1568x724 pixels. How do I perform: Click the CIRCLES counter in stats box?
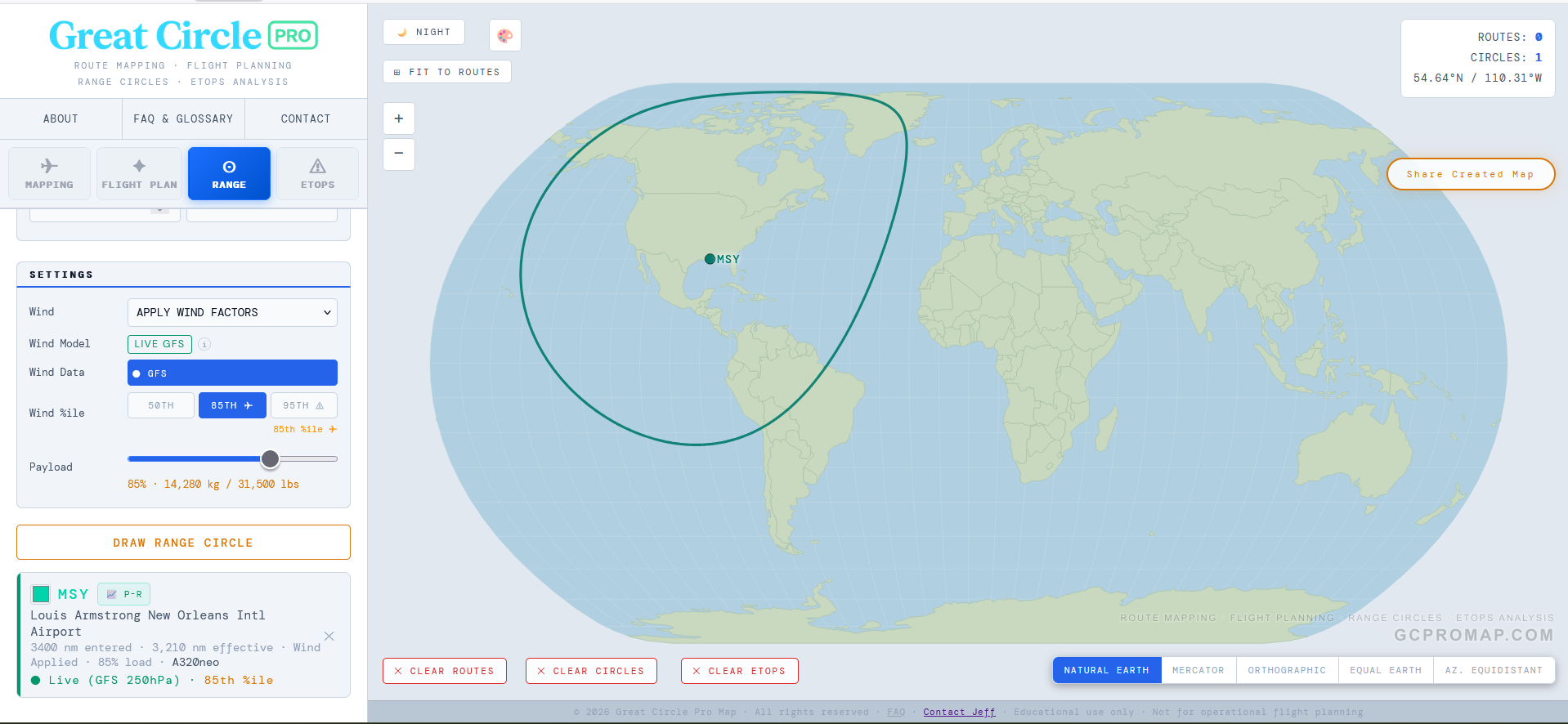click(1506, 57)
